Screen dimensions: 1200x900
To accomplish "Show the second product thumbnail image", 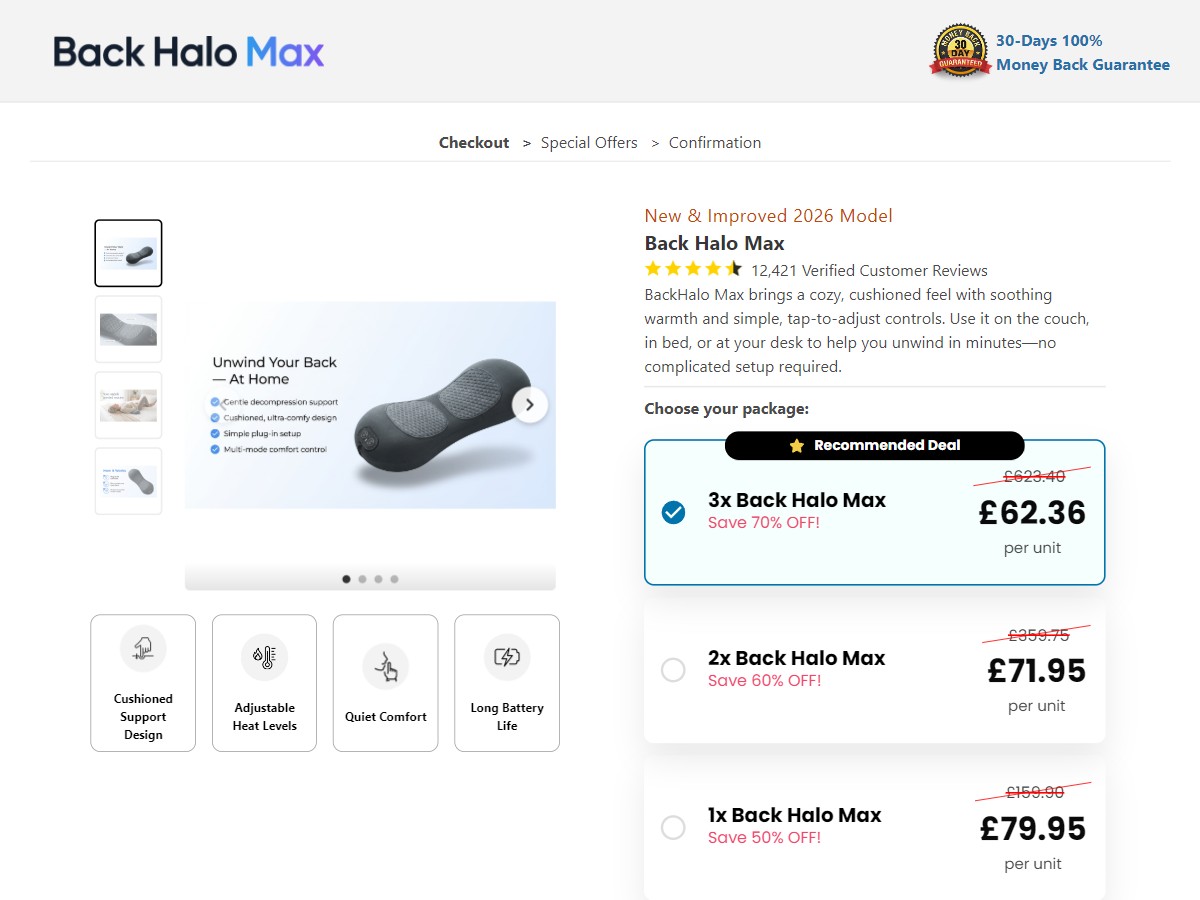I will (x=128, y=329).
